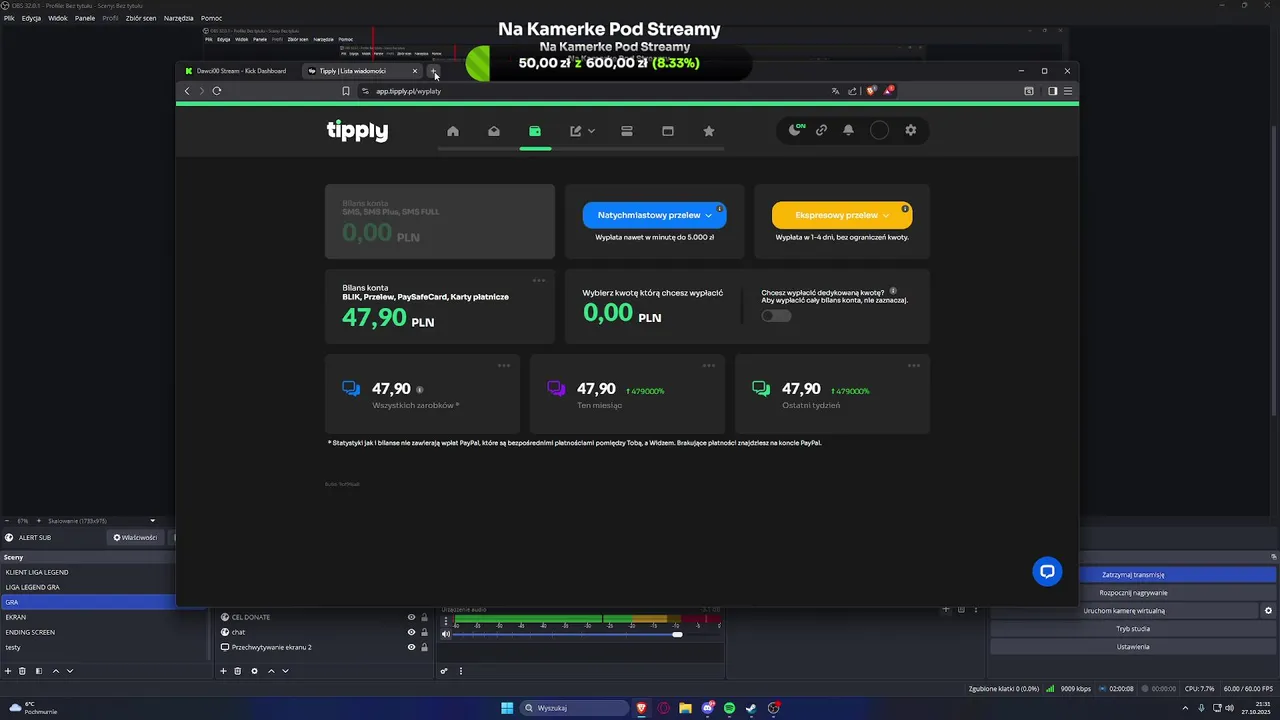The image size is (1280, 720).
Task: Add a new scene with plus icon
Action: click(x=8, y=671)
